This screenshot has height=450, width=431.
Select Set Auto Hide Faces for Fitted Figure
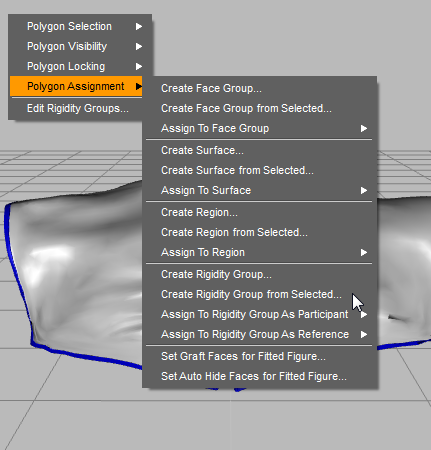pos(260,376)
